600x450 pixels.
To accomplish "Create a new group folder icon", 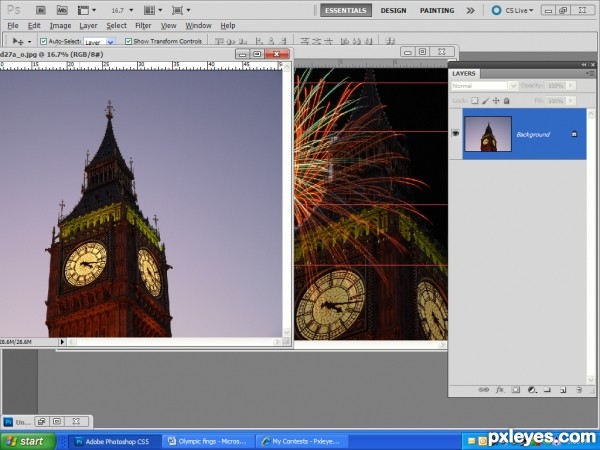I will coord(547,390).
